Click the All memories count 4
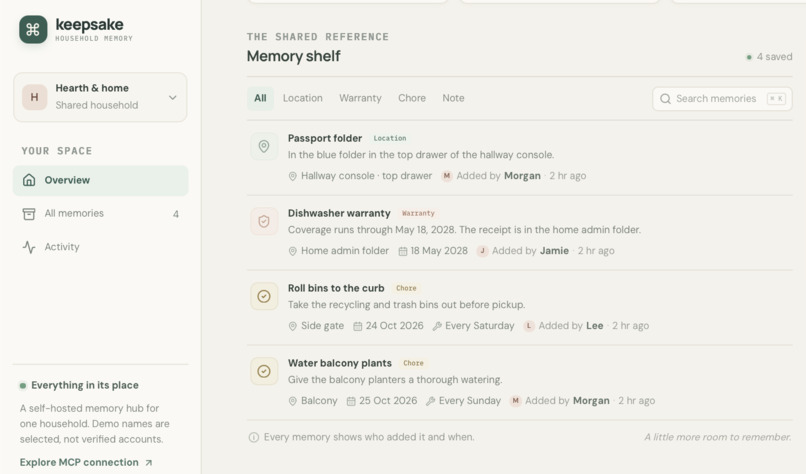This screenshot has width=806, height=474. click(x=176, y=214)
